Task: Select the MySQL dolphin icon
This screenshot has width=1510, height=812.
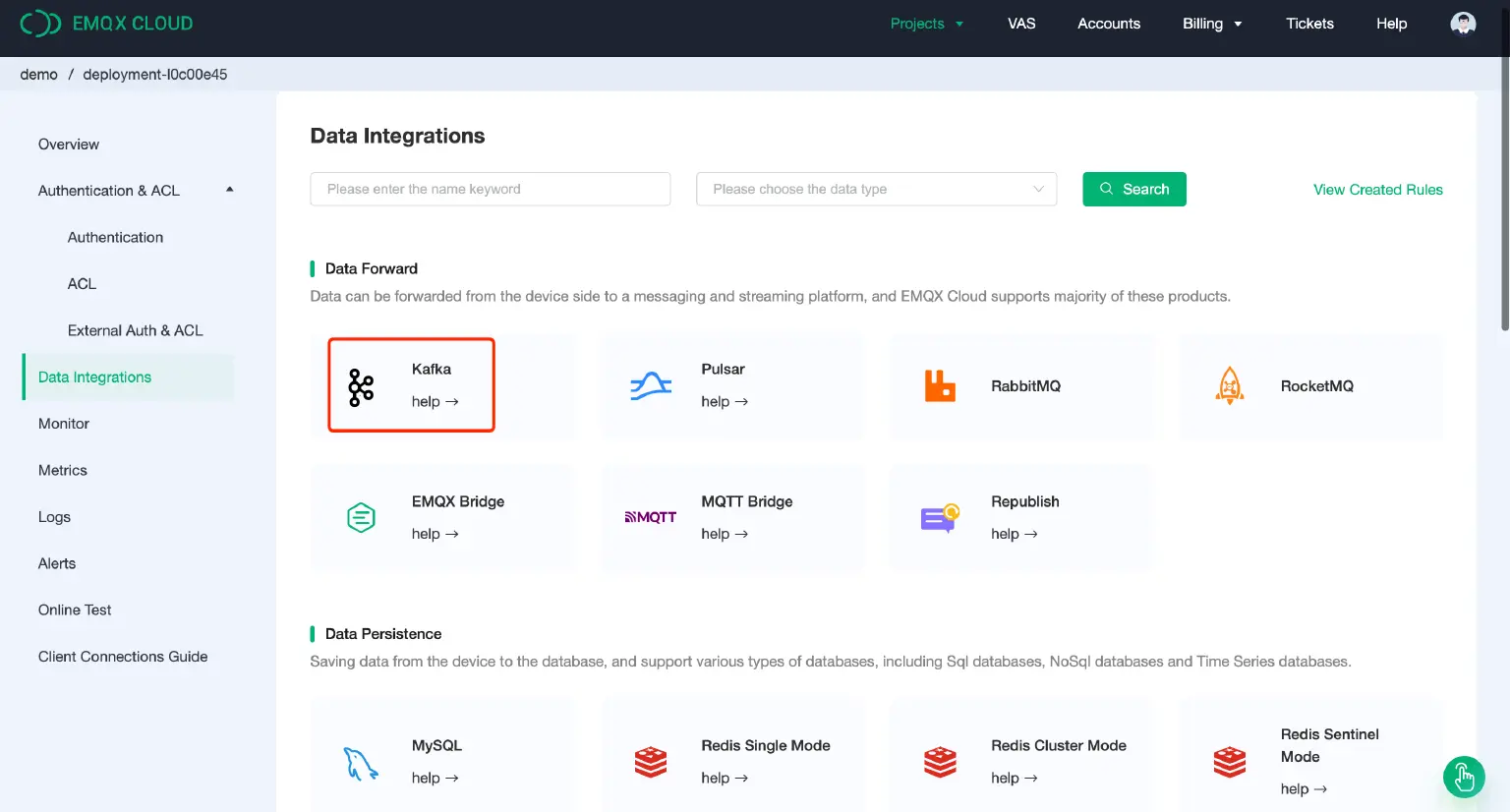Action: (x=360, y=761)
